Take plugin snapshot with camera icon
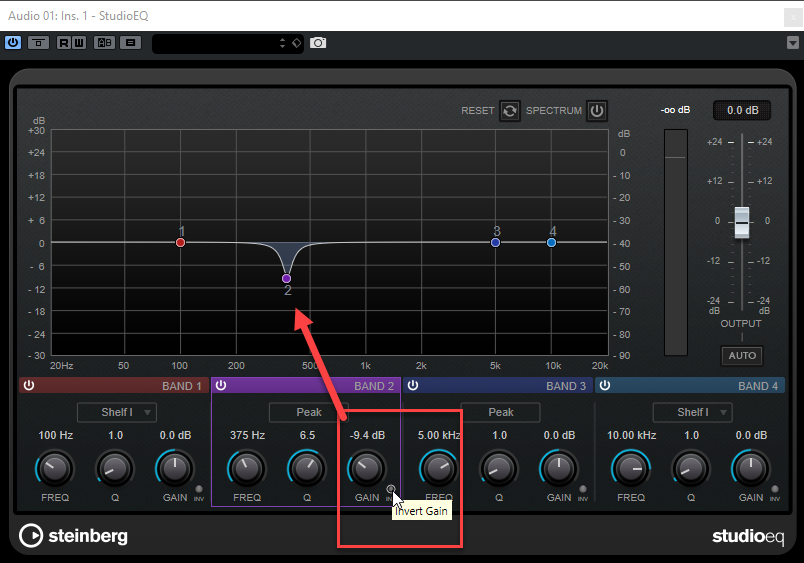This screenshot has width=804, height=563. click(318, 43)
